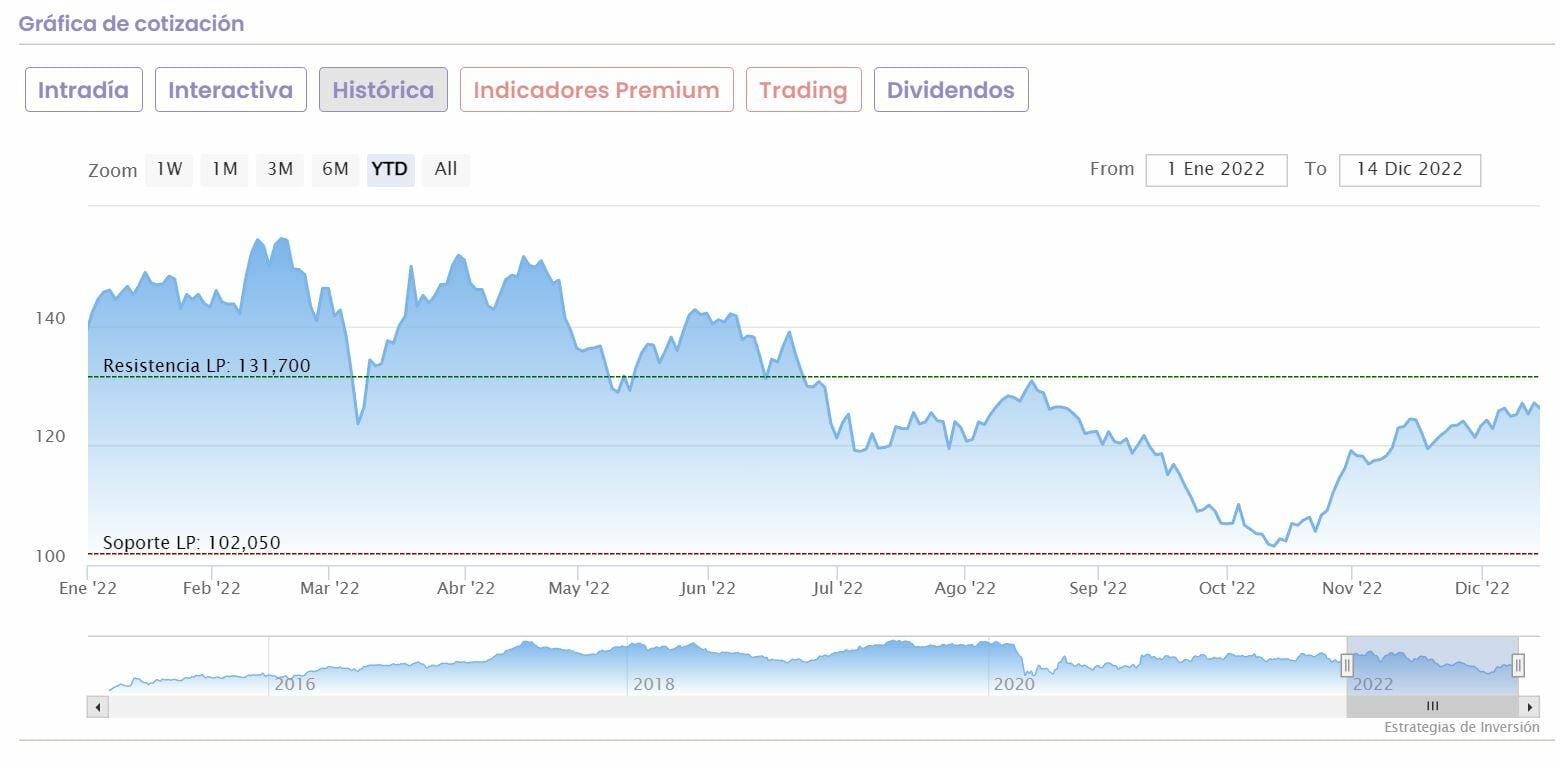
Task: Show the Dividendos tab
Action: (950, 90)
